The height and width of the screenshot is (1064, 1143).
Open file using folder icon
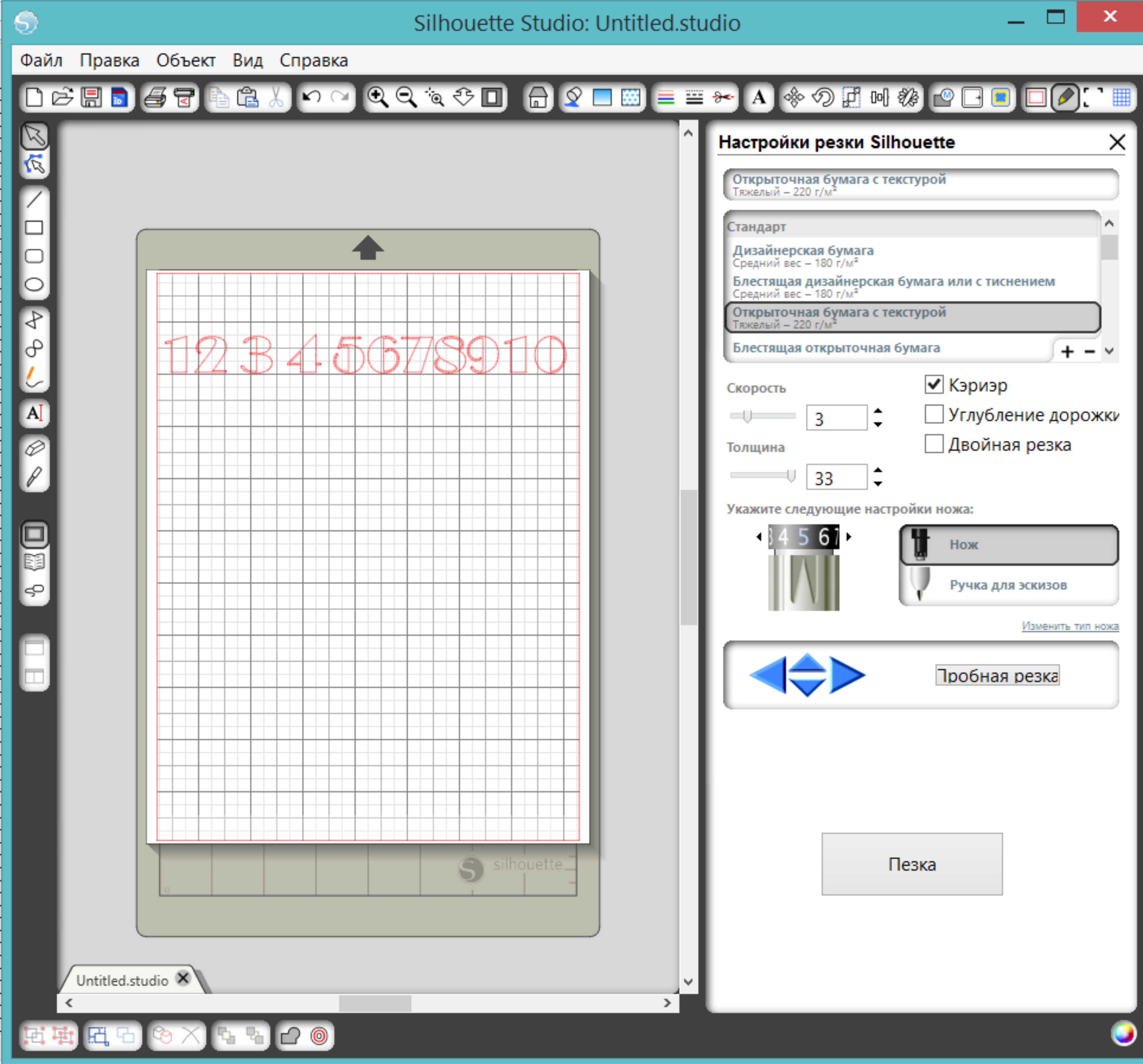[63, 97]
